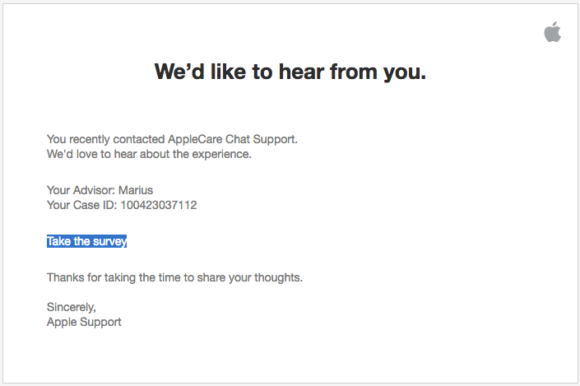Click the We'd like to hear from you headline
580x386 pixels.
pos(290,72)
